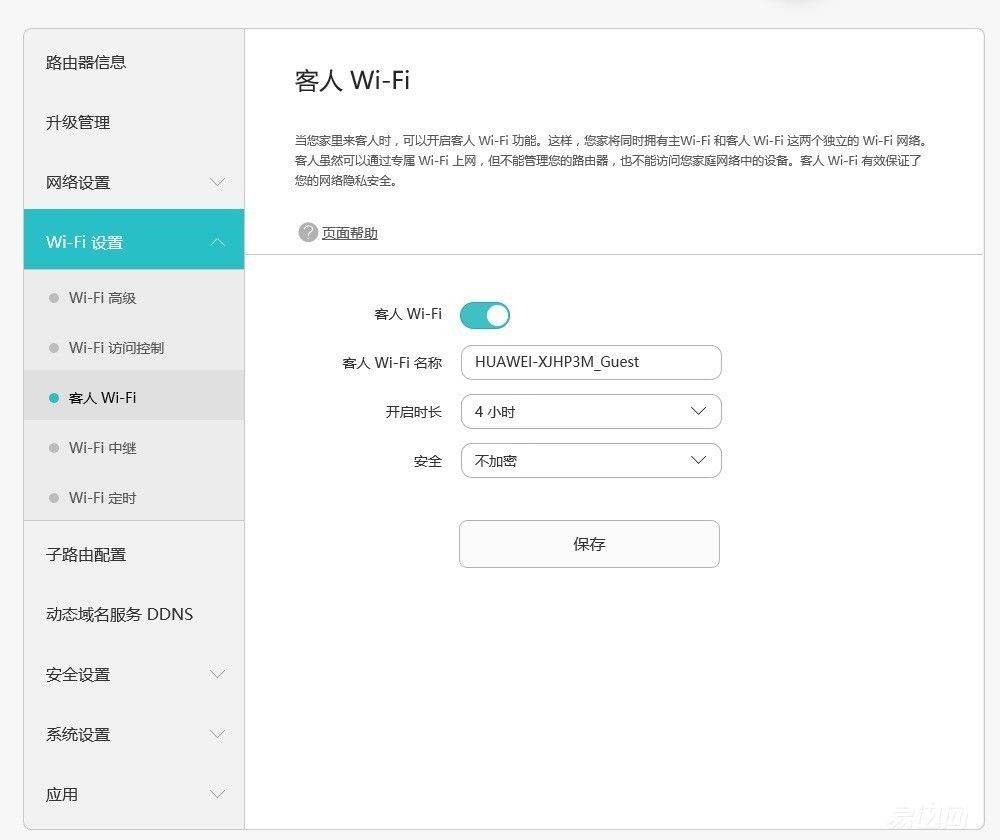Click the 系统设置 sidebar label
1000x840 pixels.
[x=78, y=734]
